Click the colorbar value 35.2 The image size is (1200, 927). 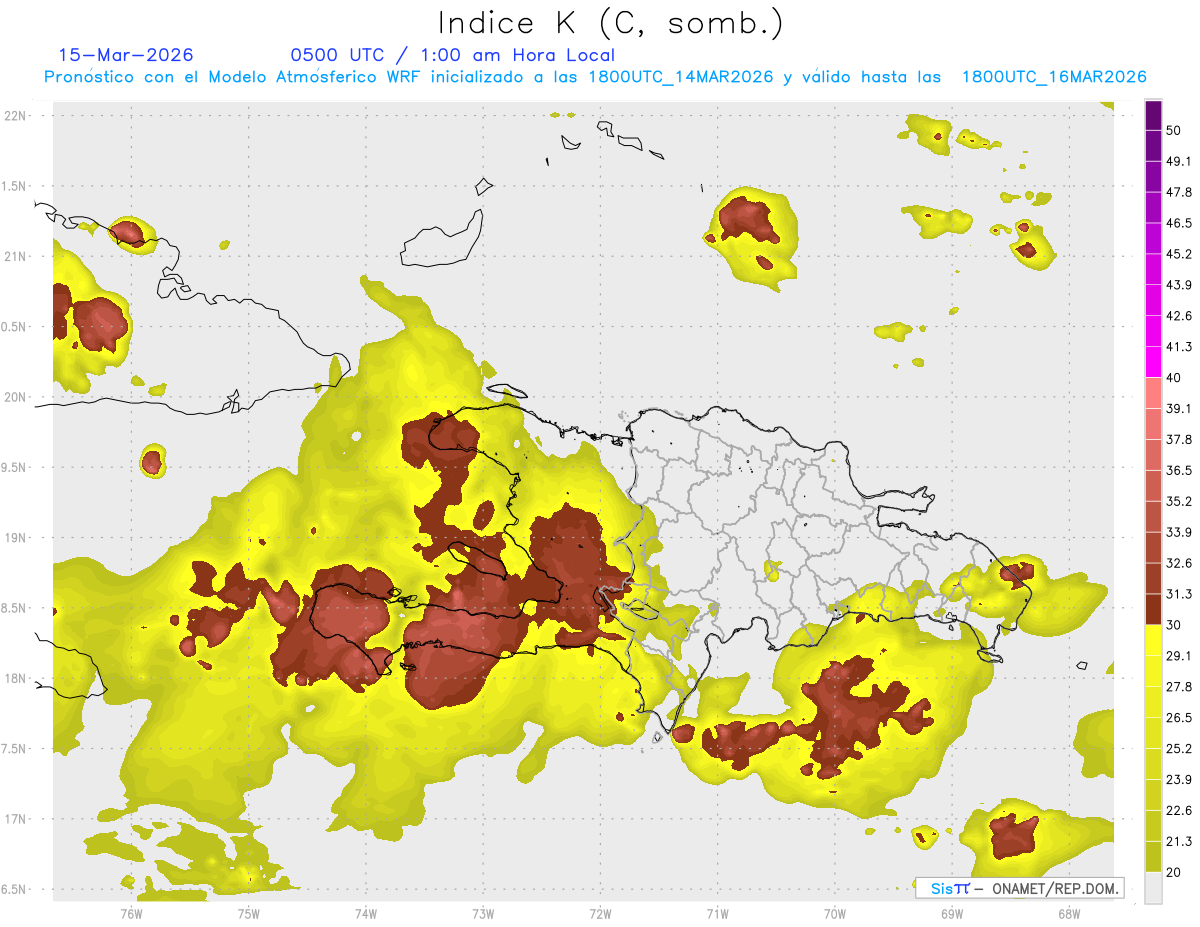point(1179,501)
